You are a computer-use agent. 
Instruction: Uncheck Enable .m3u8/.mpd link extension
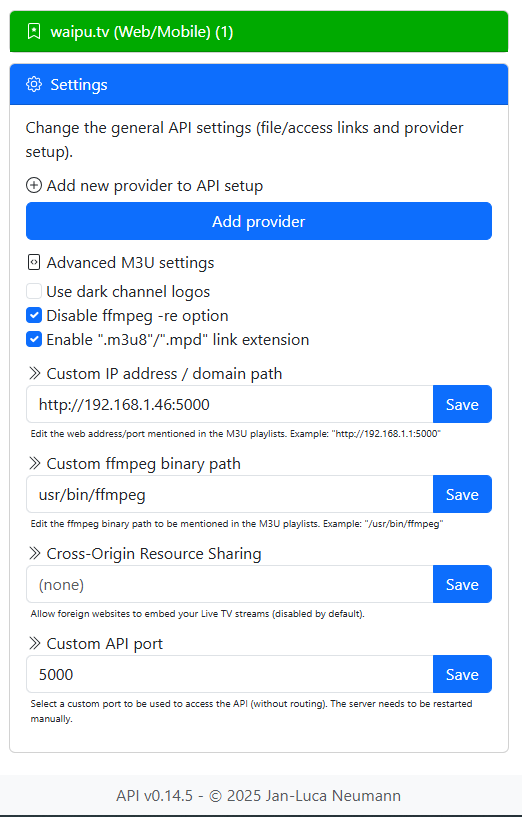(x=34, y=339)
